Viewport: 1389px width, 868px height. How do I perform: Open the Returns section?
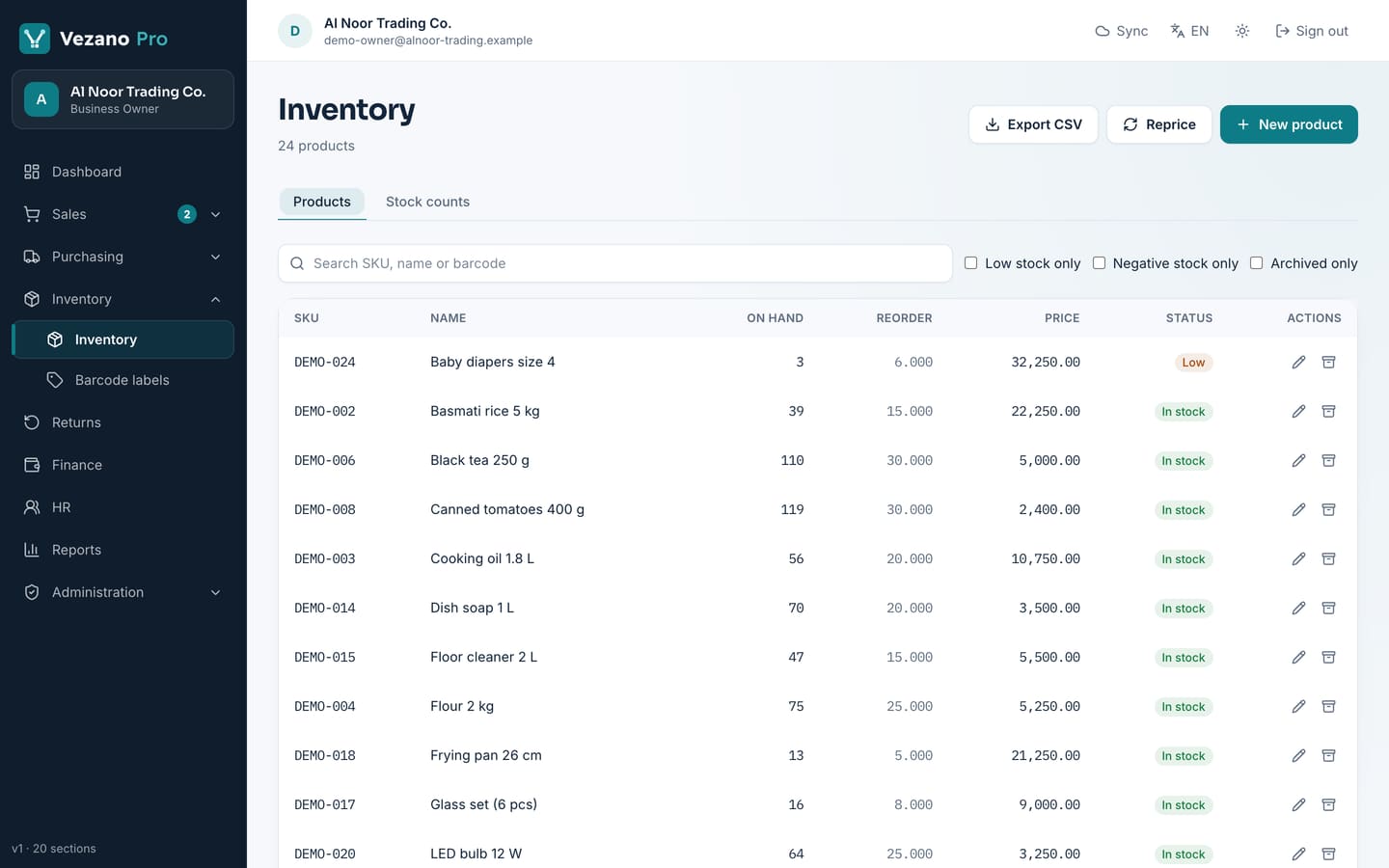point(123,422)
